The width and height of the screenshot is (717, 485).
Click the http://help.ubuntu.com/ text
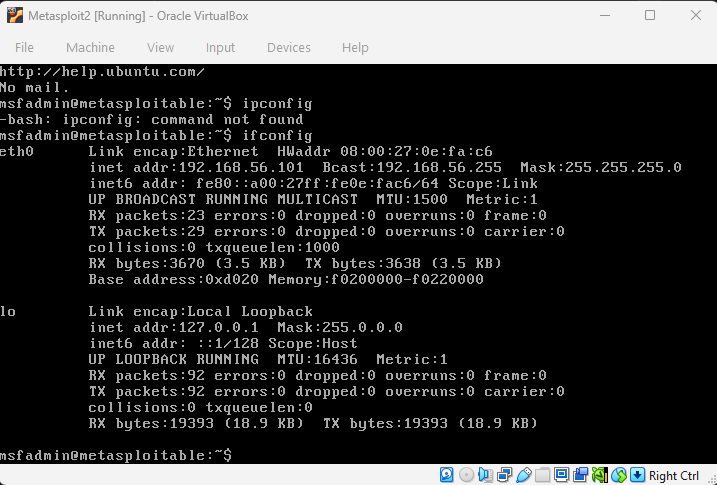tap(102, 72)
